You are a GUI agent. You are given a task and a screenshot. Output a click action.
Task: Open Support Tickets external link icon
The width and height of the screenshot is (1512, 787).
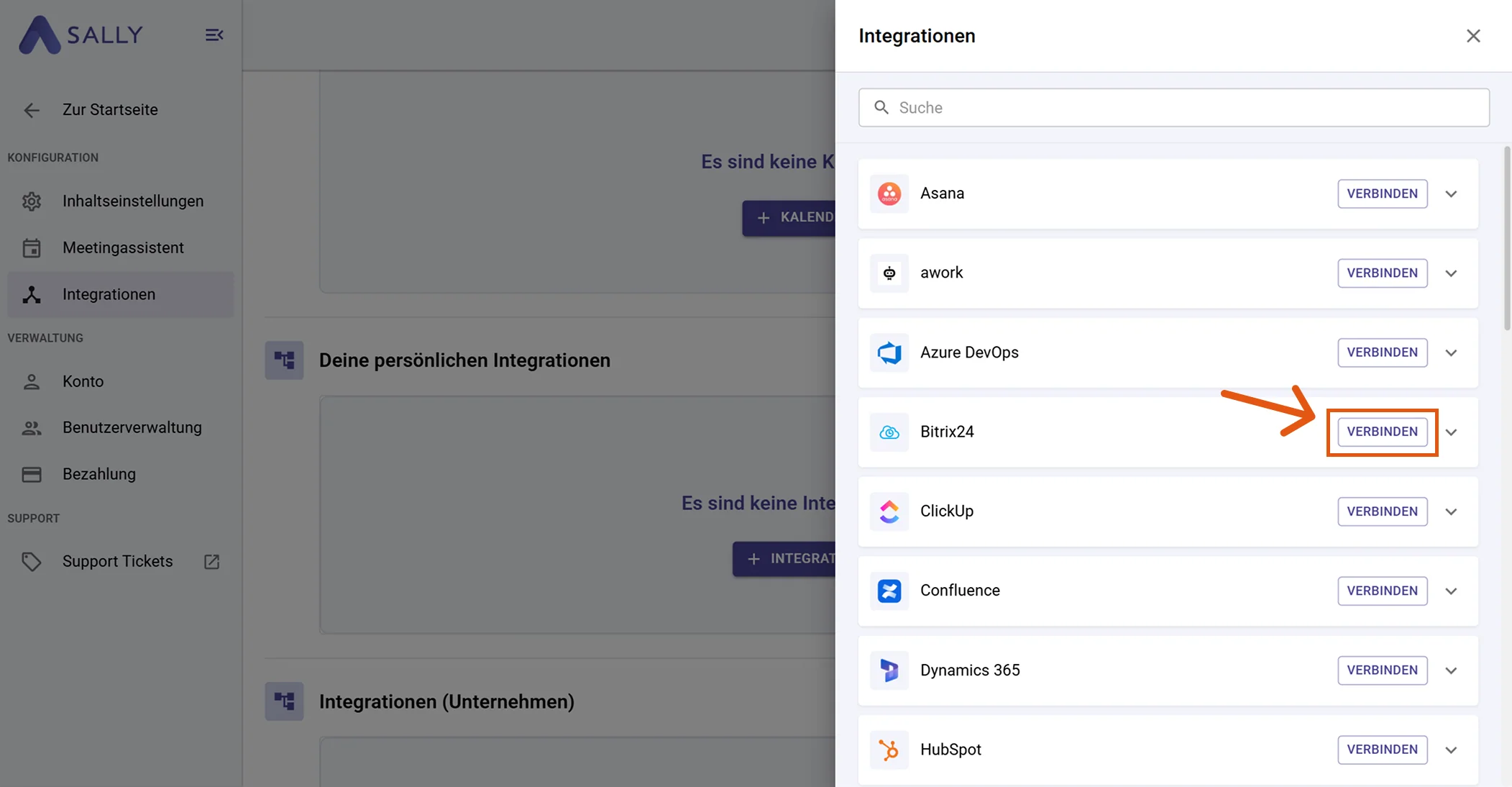tap(211, 561)
